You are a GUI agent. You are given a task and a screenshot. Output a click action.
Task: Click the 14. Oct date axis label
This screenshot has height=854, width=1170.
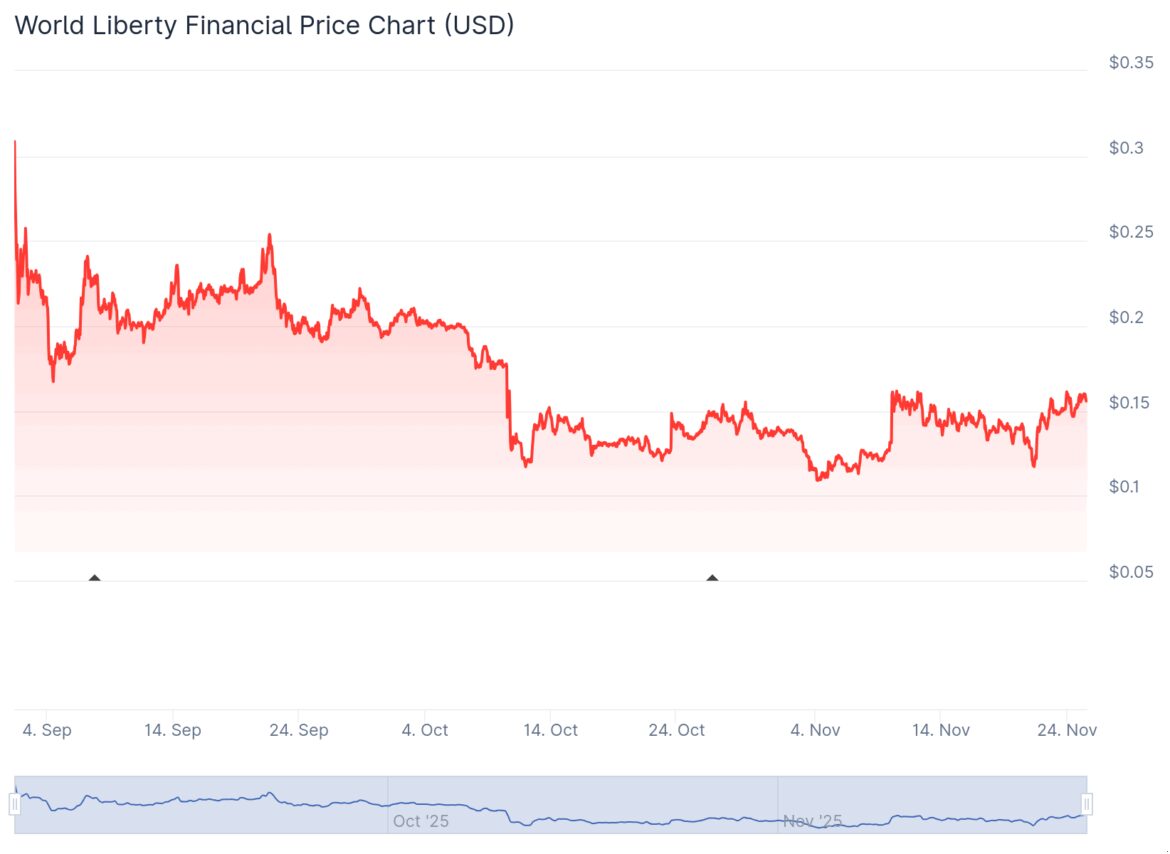click(550, 730)
